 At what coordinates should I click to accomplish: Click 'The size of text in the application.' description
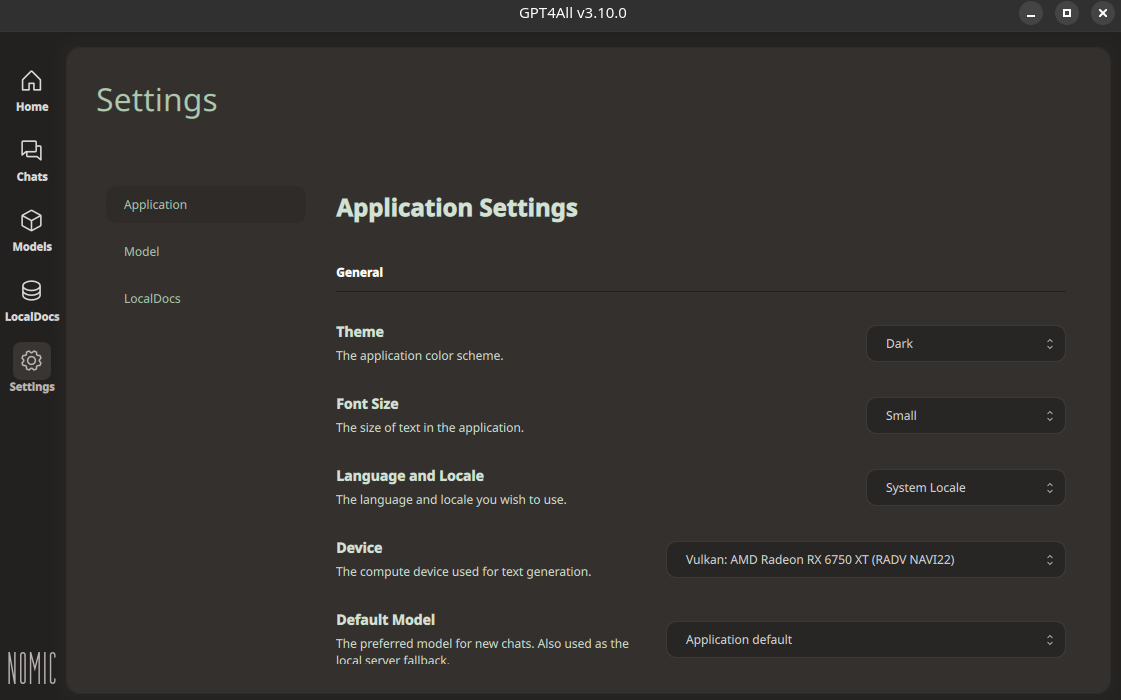(430, 428)
